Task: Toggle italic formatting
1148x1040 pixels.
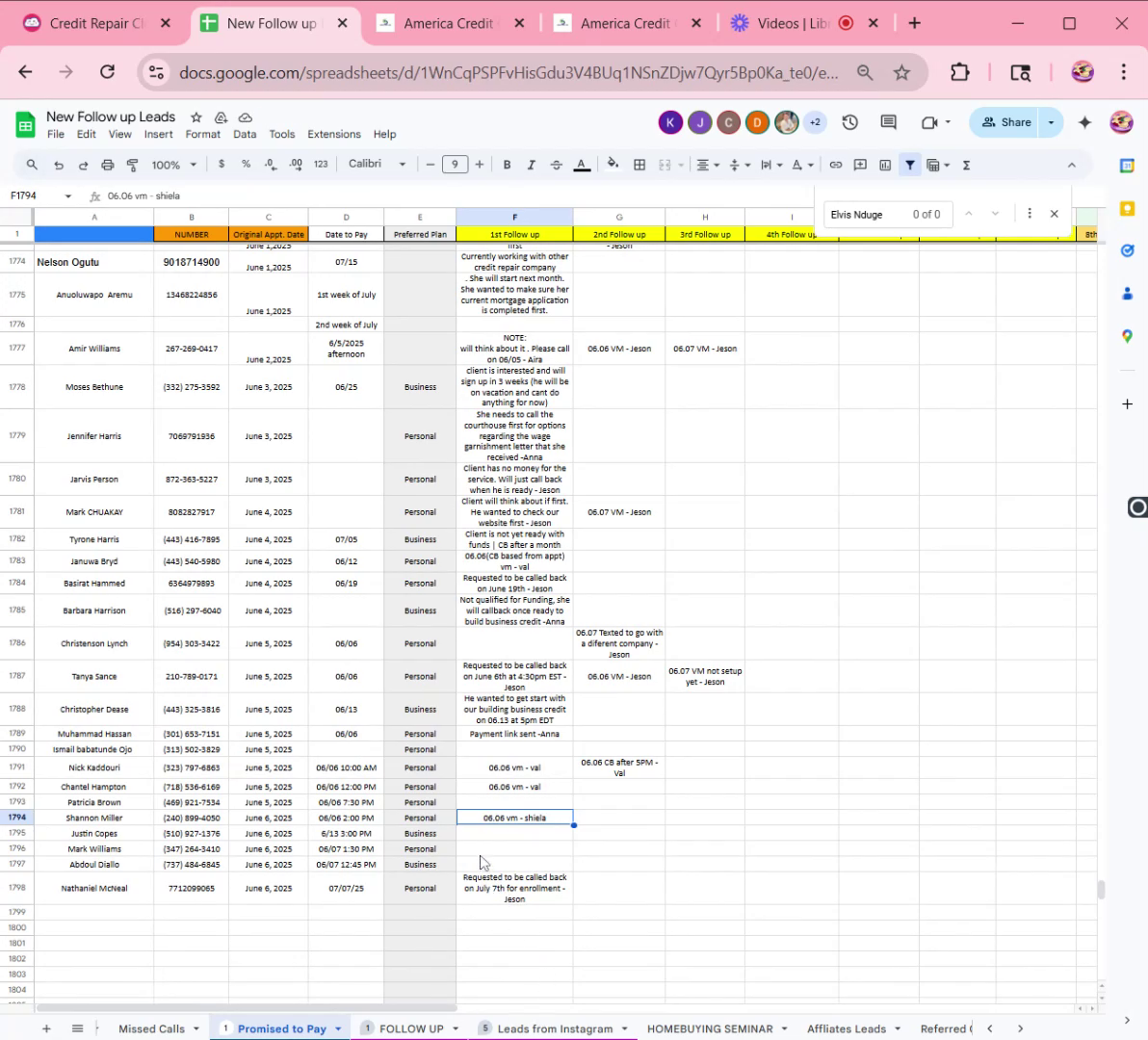Action: (x=531, y=166)
